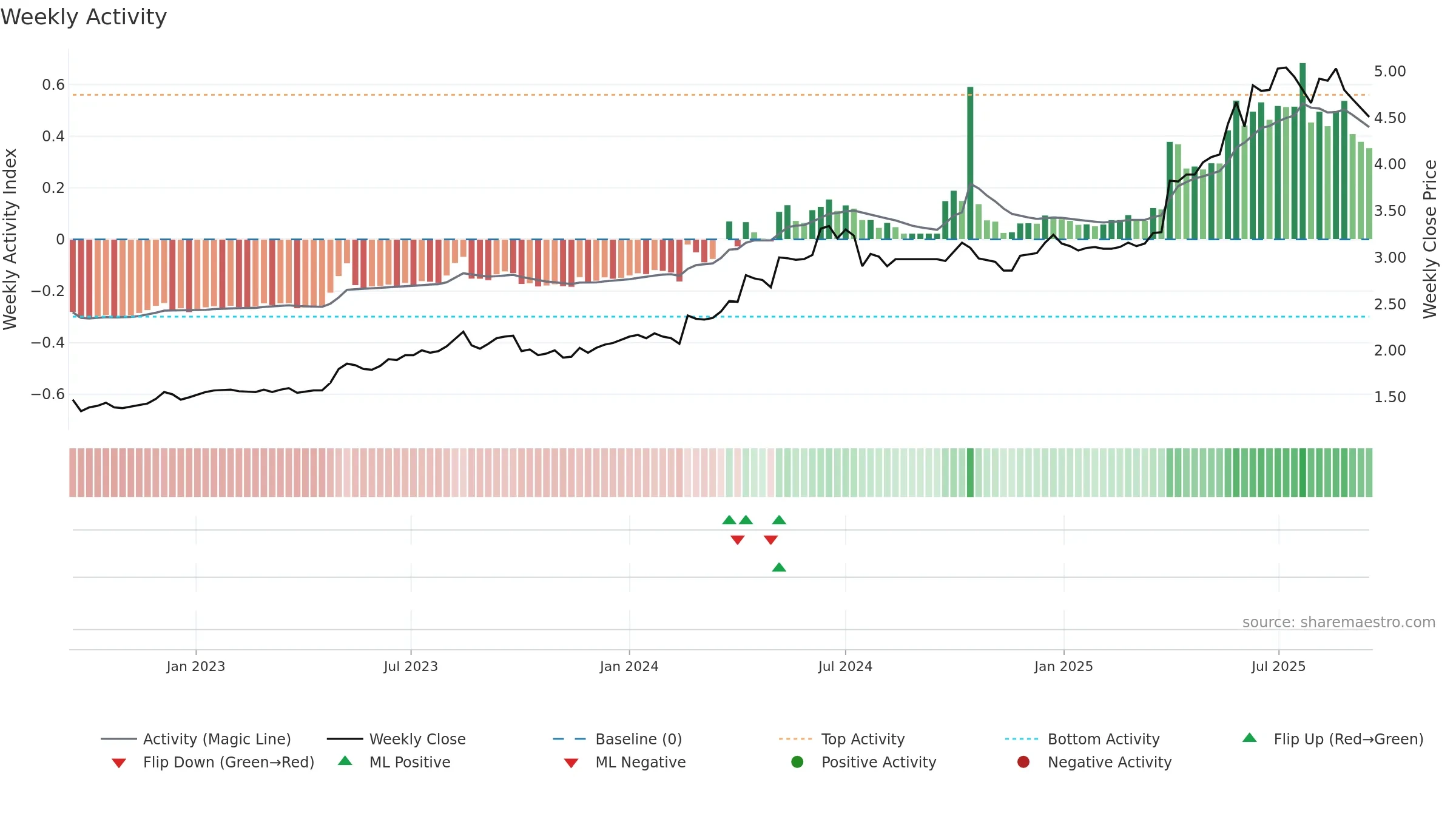
Task: Toggle the Top Activity legend entry
Action: pyautogui.click(x=841, y=739)
